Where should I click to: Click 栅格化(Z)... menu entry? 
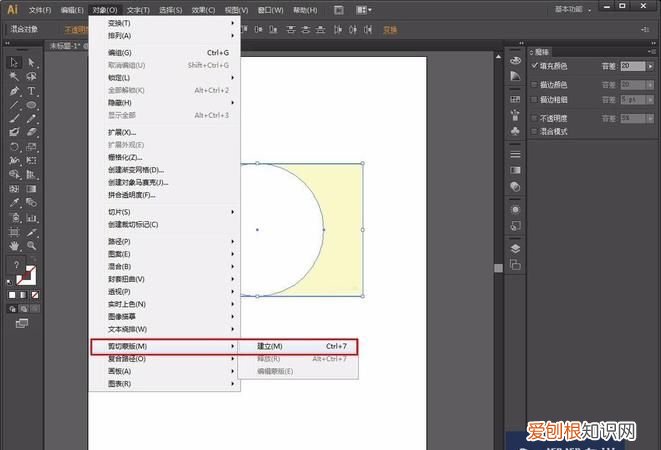coord(164,157)
